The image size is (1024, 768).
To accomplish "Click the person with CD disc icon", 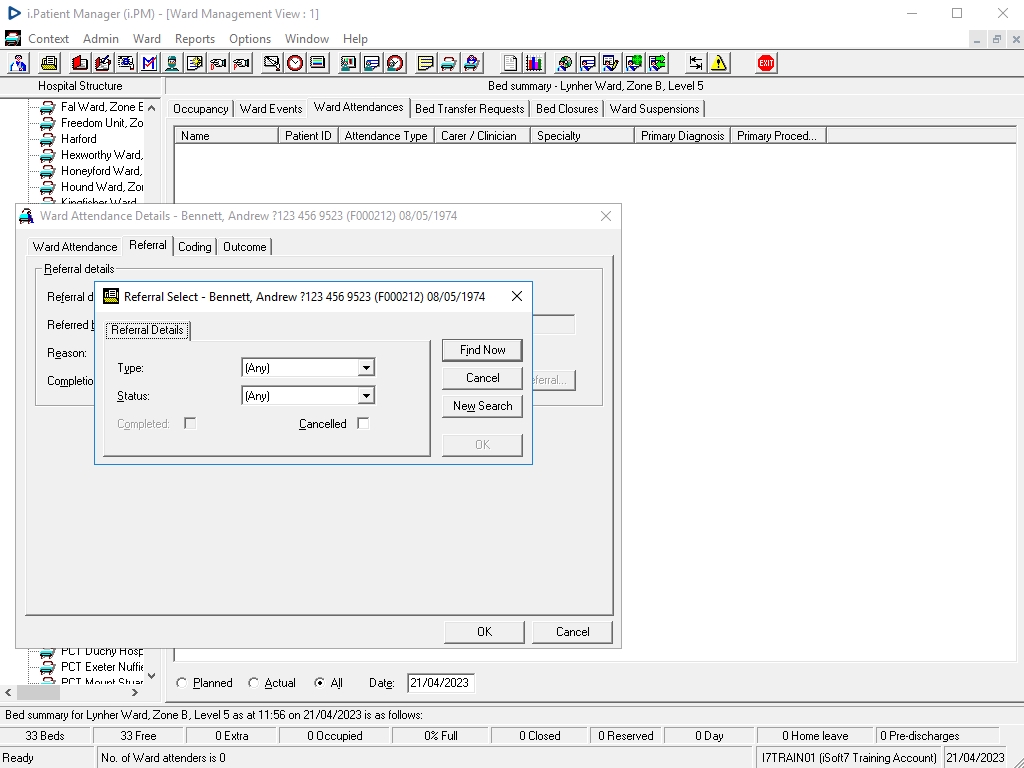I will click(x=565, y=63).
